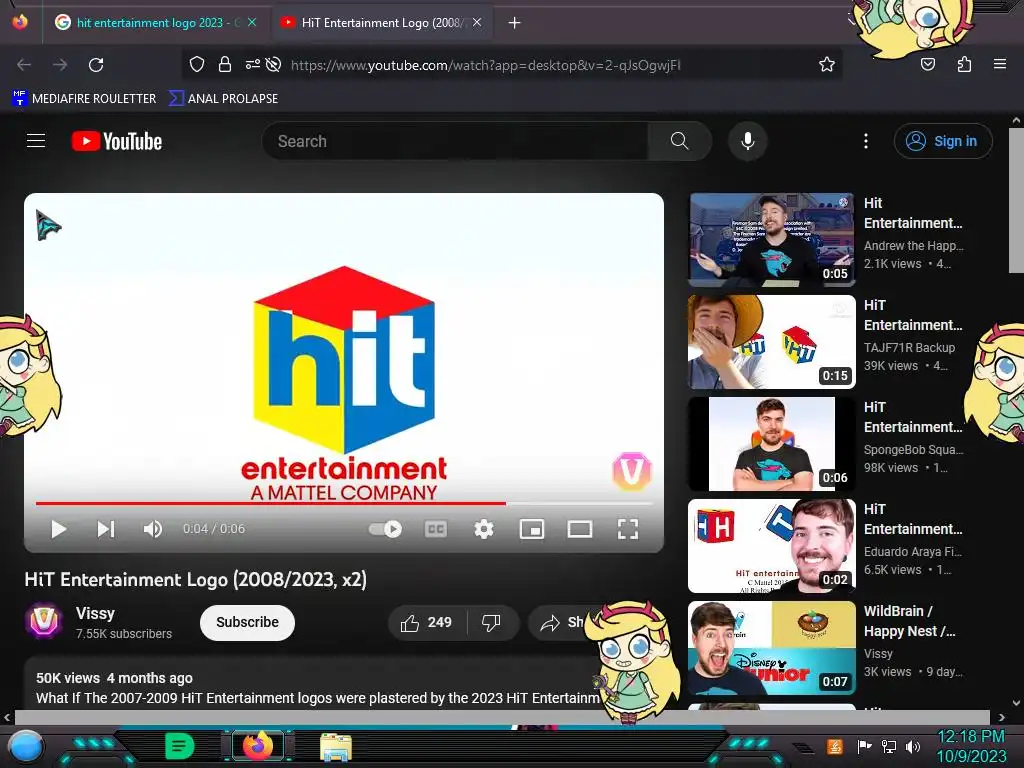1024x768 pixels.
Task: Open the Windows Start orb
Action: pyautogui.click(x=25, y=747)
